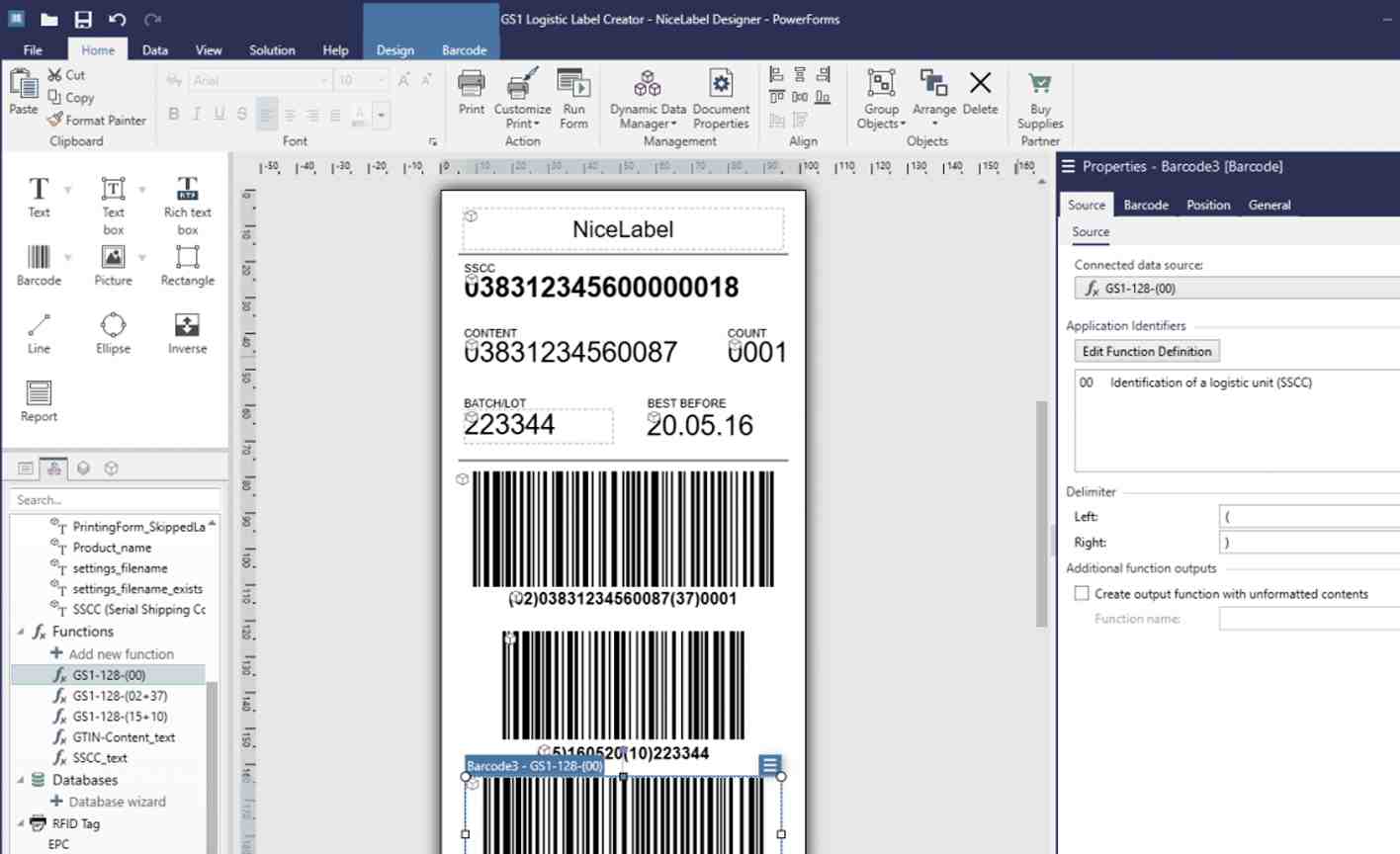Screen dimensions: 1400x854
Task: Click Database wizard
Action: tap(108, 802)
